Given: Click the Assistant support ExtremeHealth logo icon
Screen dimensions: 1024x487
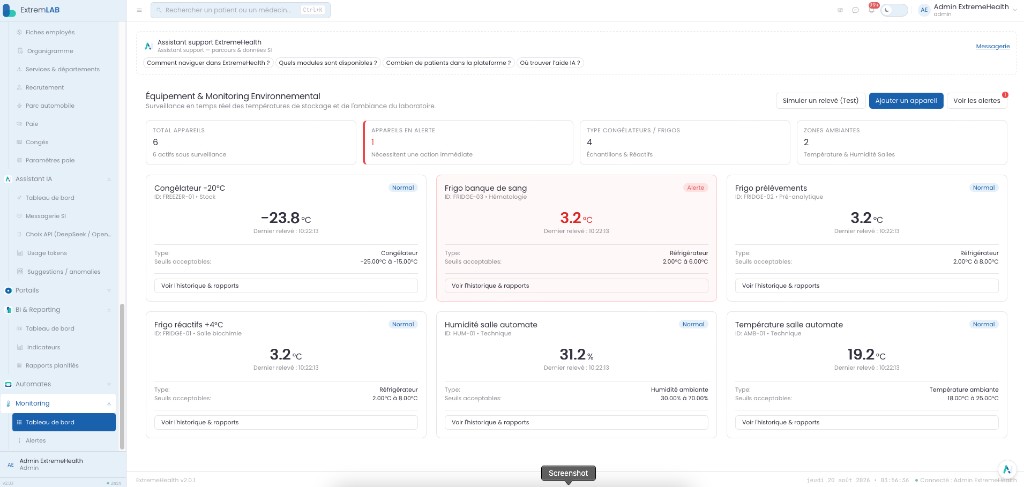Looking at the screenshot, I should pos(148,46).
